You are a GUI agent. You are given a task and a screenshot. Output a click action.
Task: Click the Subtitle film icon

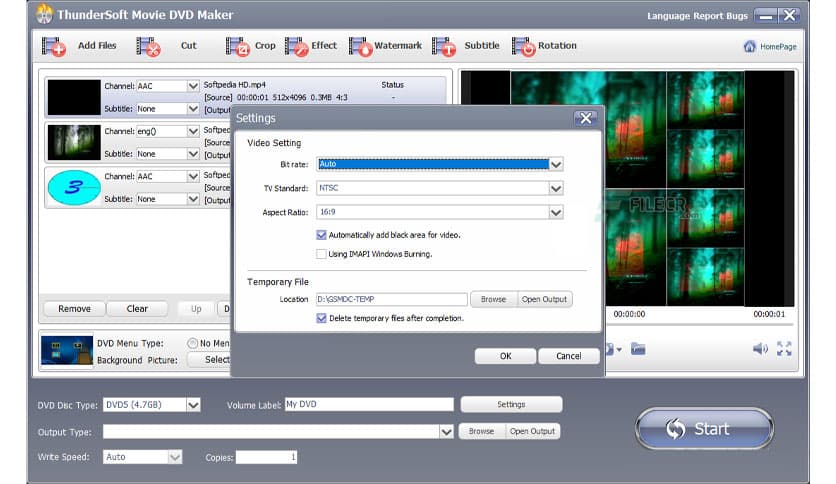444,46
